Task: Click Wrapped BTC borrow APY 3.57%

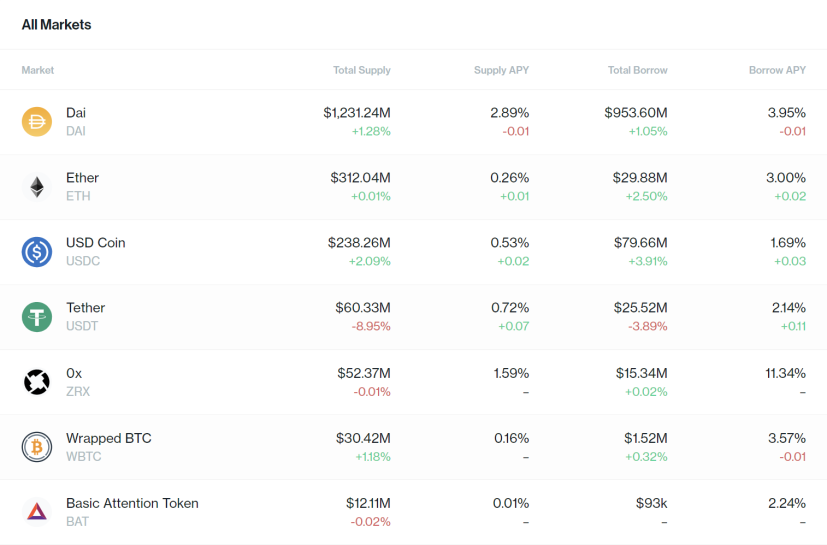Action: 787,438
